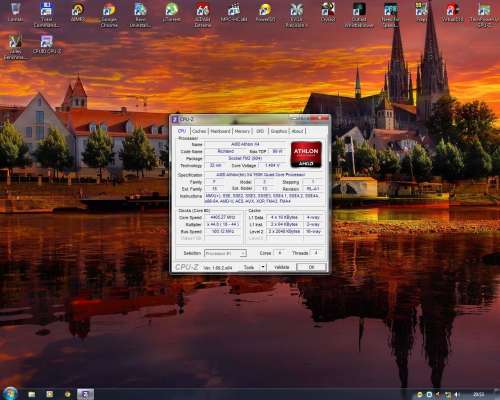Switch to the Caches tab

(x=199, y=131)
